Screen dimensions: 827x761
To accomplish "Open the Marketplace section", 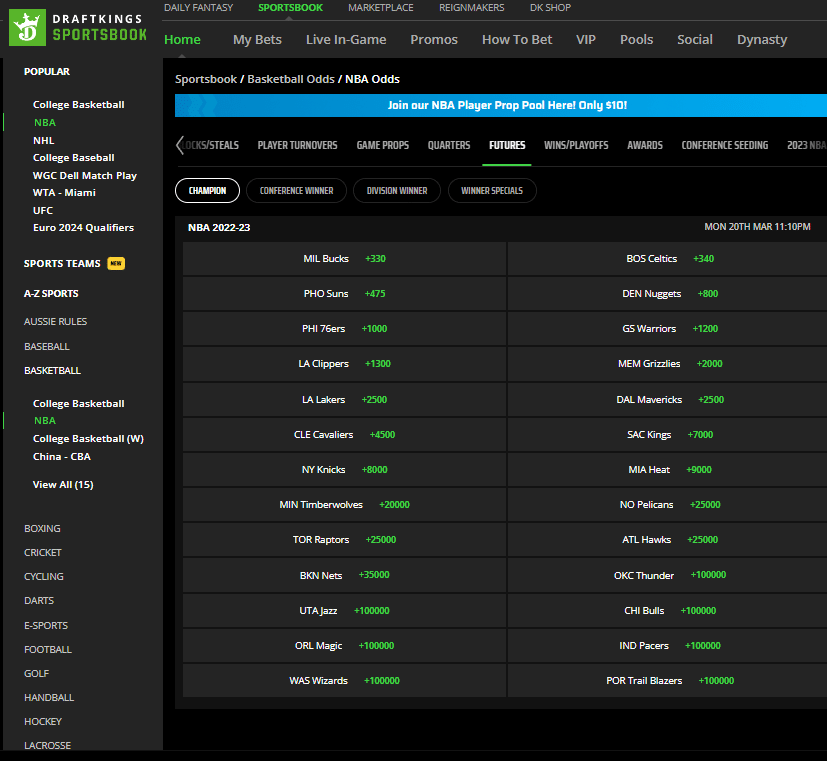I will [x=381, y=8].
